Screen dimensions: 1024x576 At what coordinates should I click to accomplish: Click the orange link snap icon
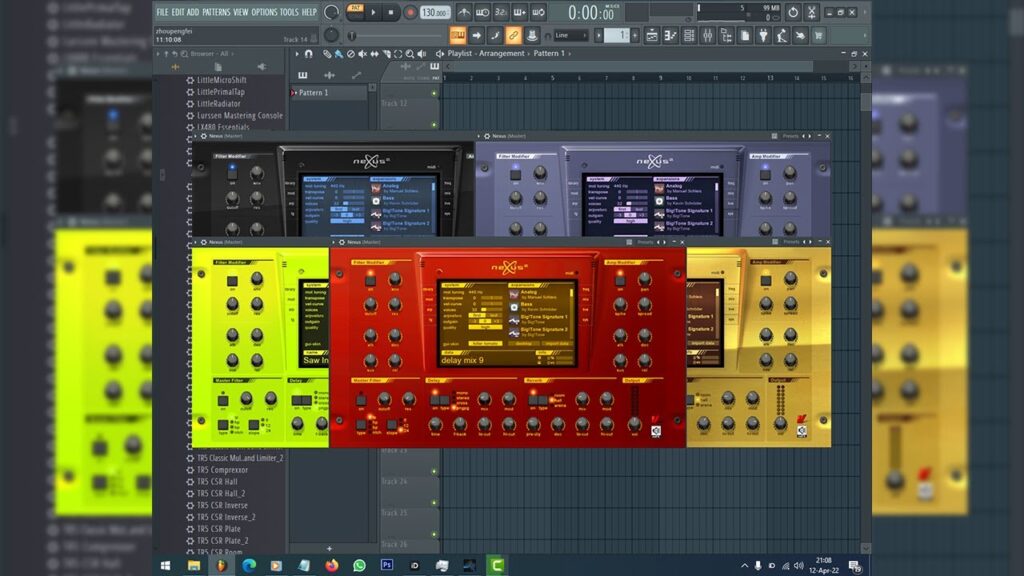coord(513,35)
